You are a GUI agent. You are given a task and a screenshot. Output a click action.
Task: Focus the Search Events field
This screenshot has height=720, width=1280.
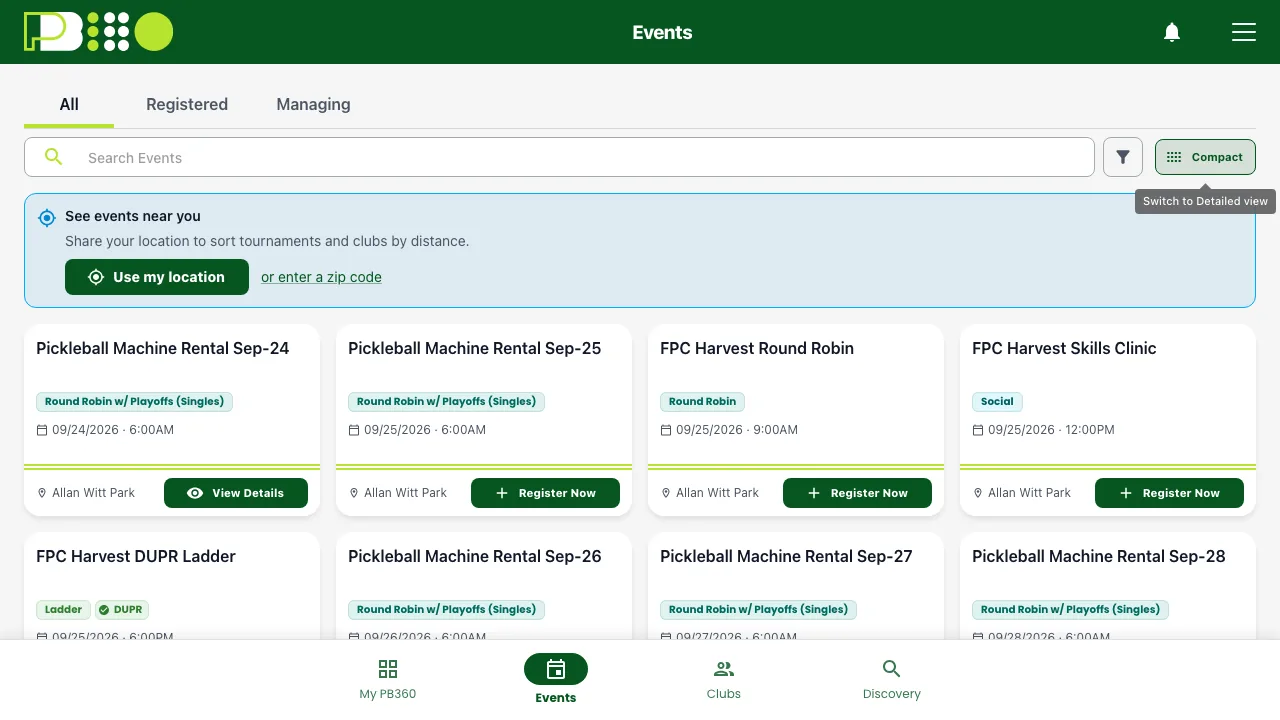559,157
